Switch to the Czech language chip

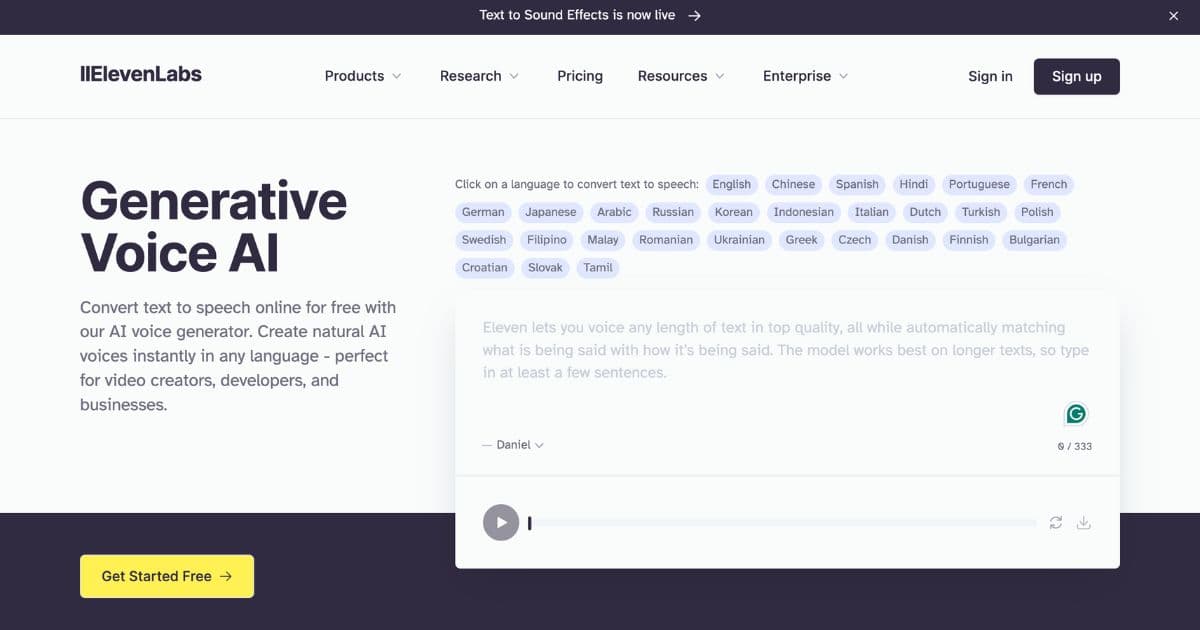coord(855,240)
